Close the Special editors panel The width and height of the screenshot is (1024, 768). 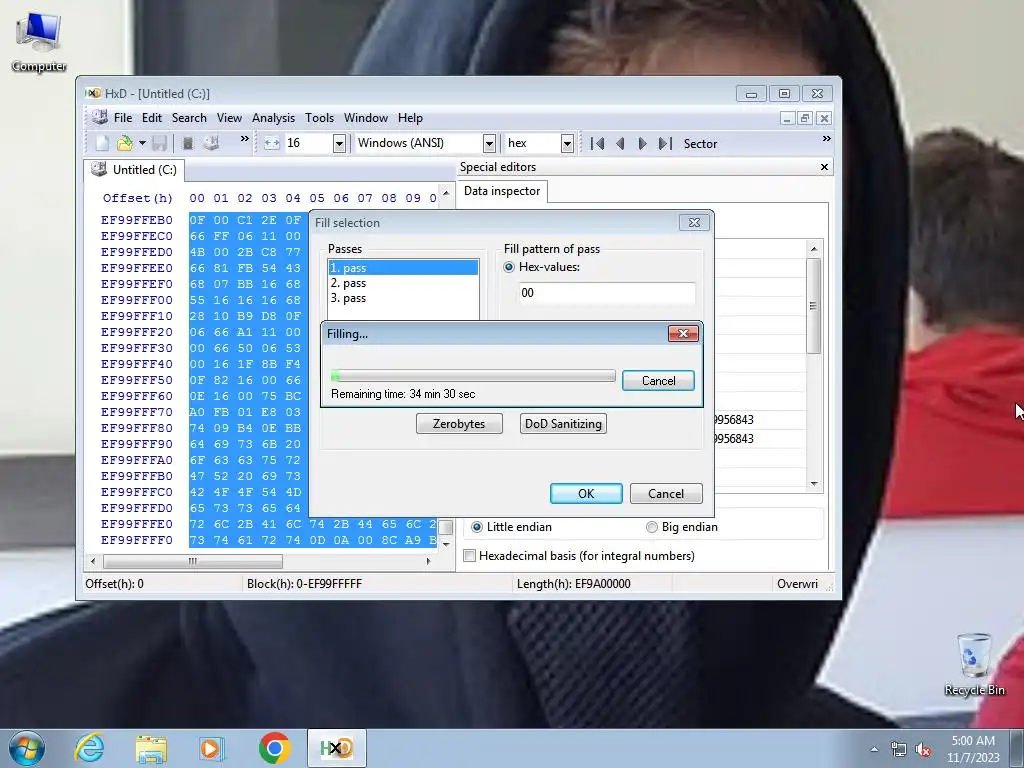(824, 167)
